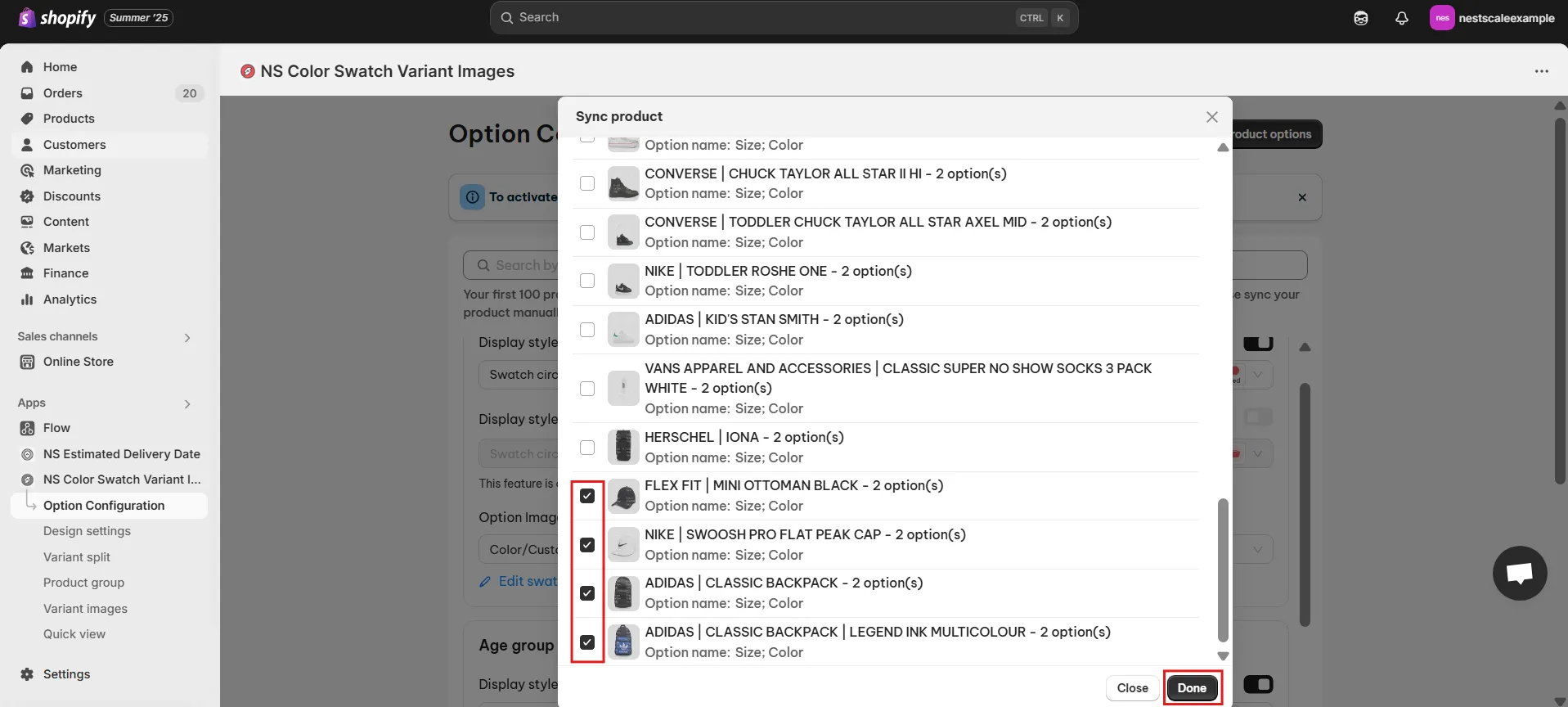Click the Shopify logo

point(56,17)
